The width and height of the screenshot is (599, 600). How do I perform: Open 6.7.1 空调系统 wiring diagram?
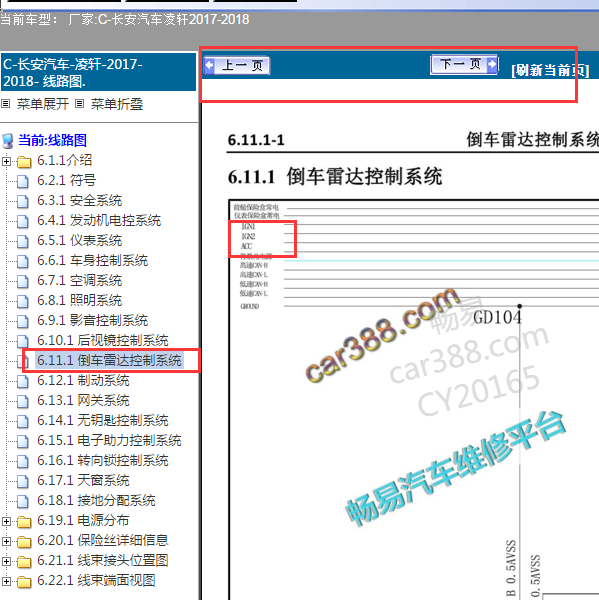[79, 280]
